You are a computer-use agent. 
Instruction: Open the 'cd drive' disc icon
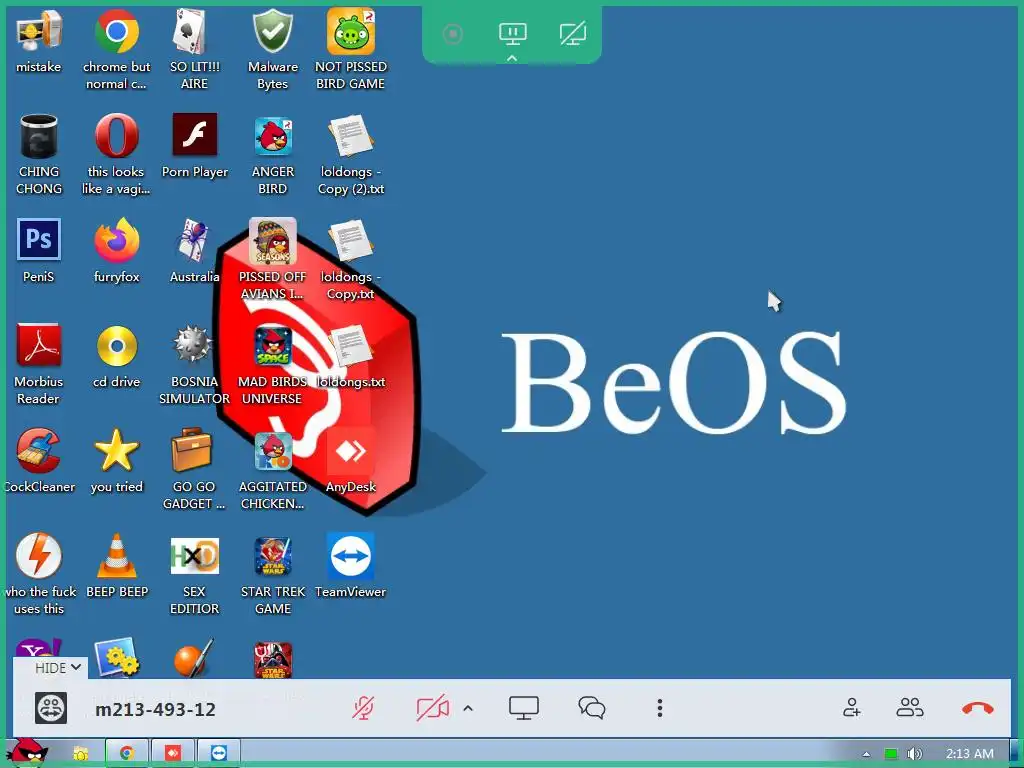click(116, 345)
